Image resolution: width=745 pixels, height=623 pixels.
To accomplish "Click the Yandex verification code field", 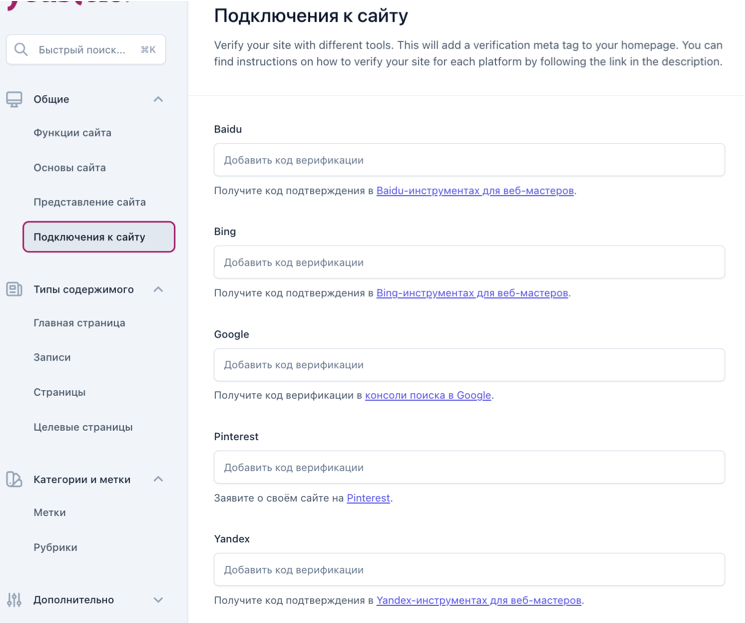I will coord(469,570).
